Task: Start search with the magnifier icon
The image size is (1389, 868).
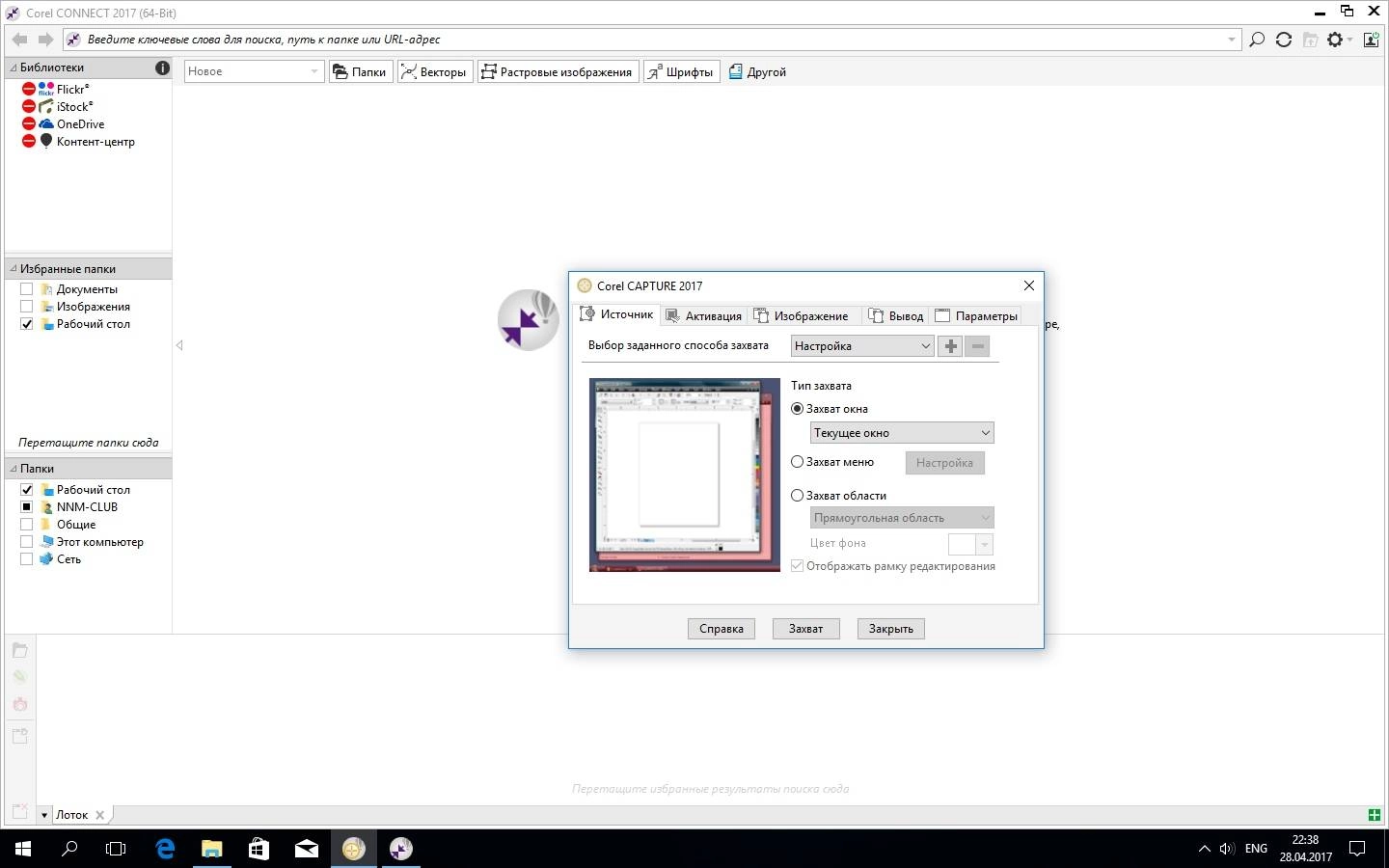Action: point(1257,40)
